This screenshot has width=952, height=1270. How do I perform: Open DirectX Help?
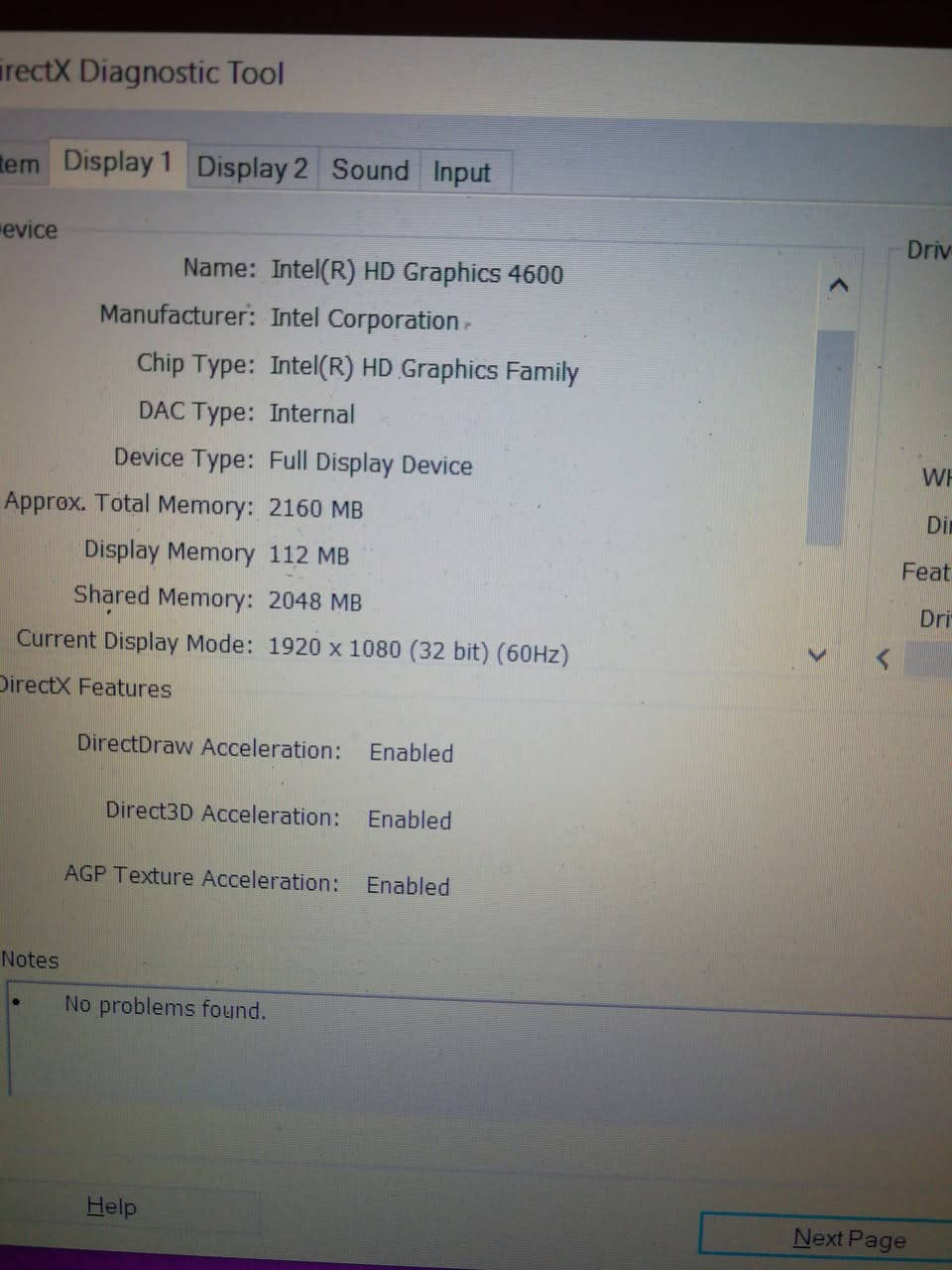click(110, 1206)
